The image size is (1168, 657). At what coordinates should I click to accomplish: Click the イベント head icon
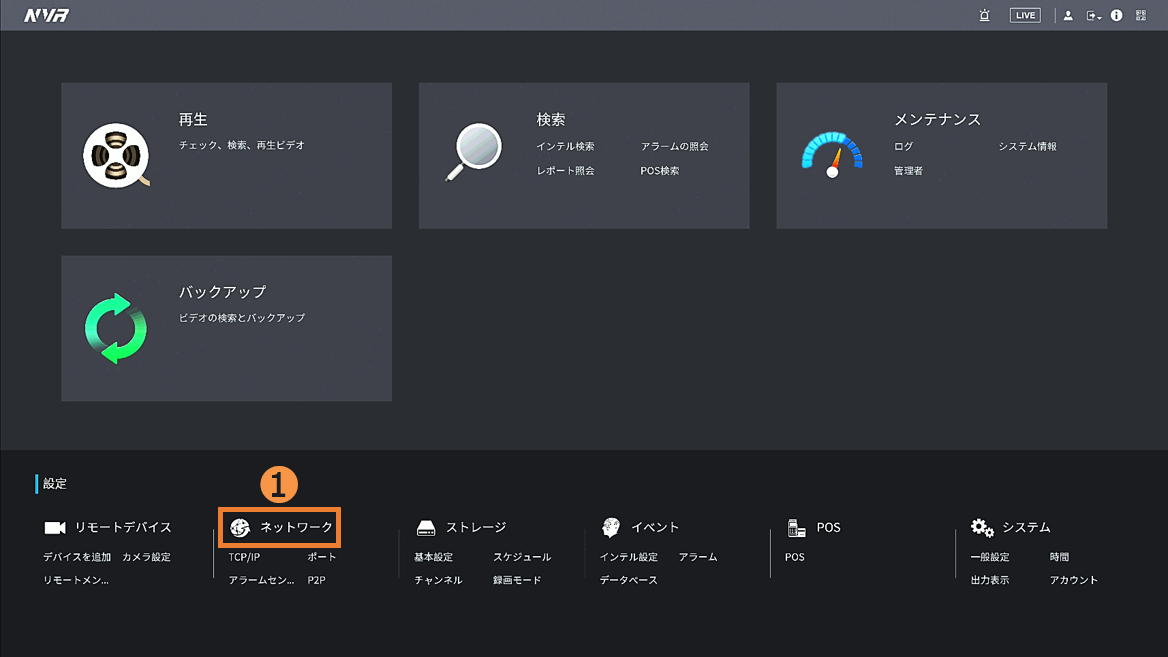pos(611,527)
